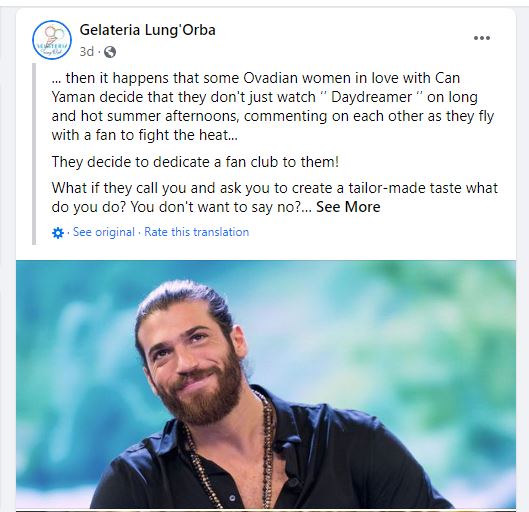This screenshot has width=529, height=512.
Task: Open translation settings gear icon
Action: [58, 233]
